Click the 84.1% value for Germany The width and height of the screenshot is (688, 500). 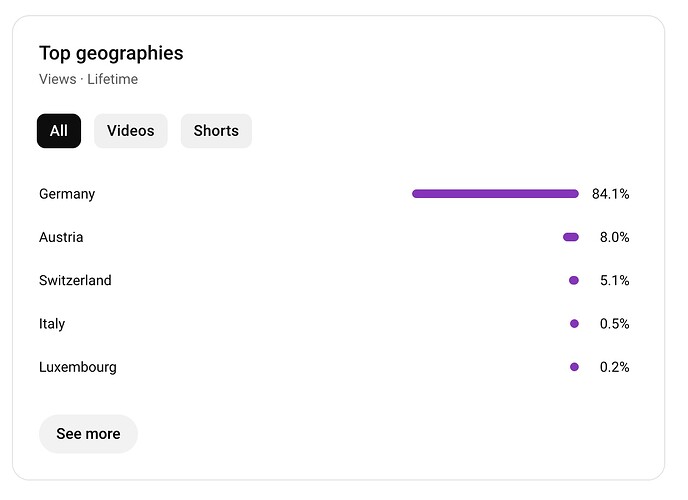coord(610,194)
